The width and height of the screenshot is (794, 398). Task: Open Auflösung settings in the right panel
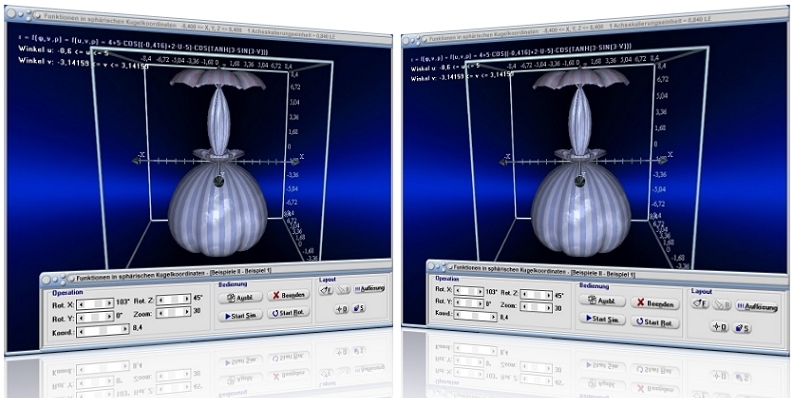[757, 307]
